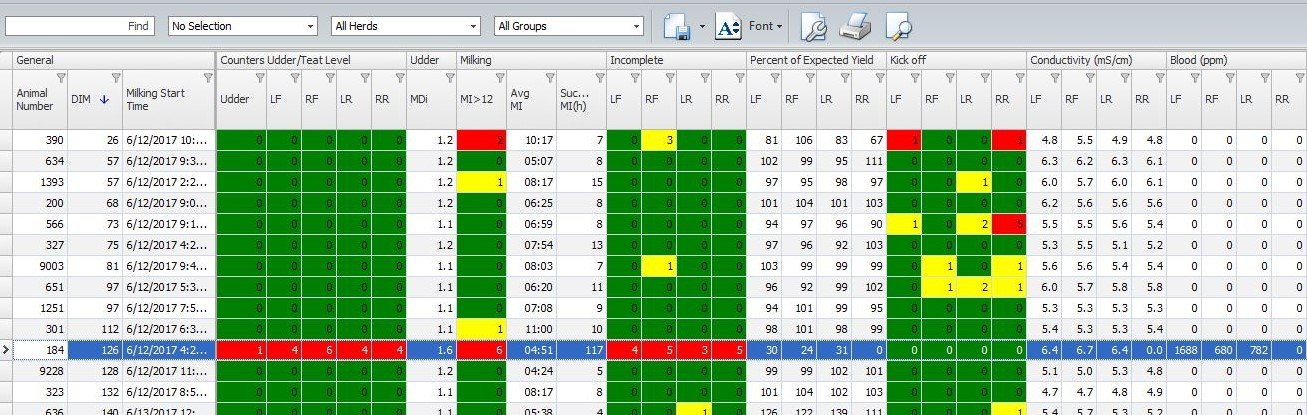Click filter icon on Milking Start Time column
This screenshot has width=1307, height=415.
coord(208,78)
